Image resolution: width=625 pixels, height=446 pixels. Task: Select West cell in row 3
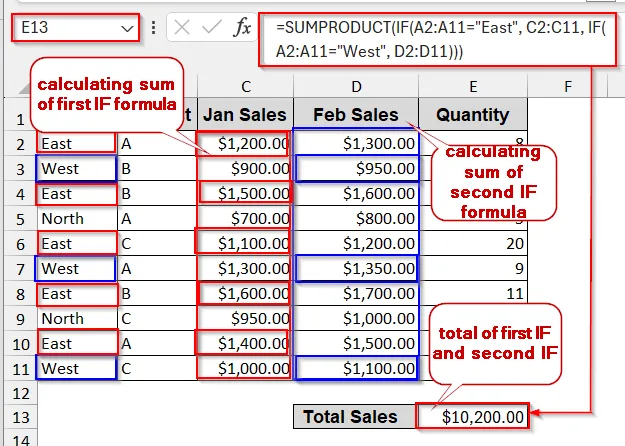pyautogui.click(x=77, y=169)
